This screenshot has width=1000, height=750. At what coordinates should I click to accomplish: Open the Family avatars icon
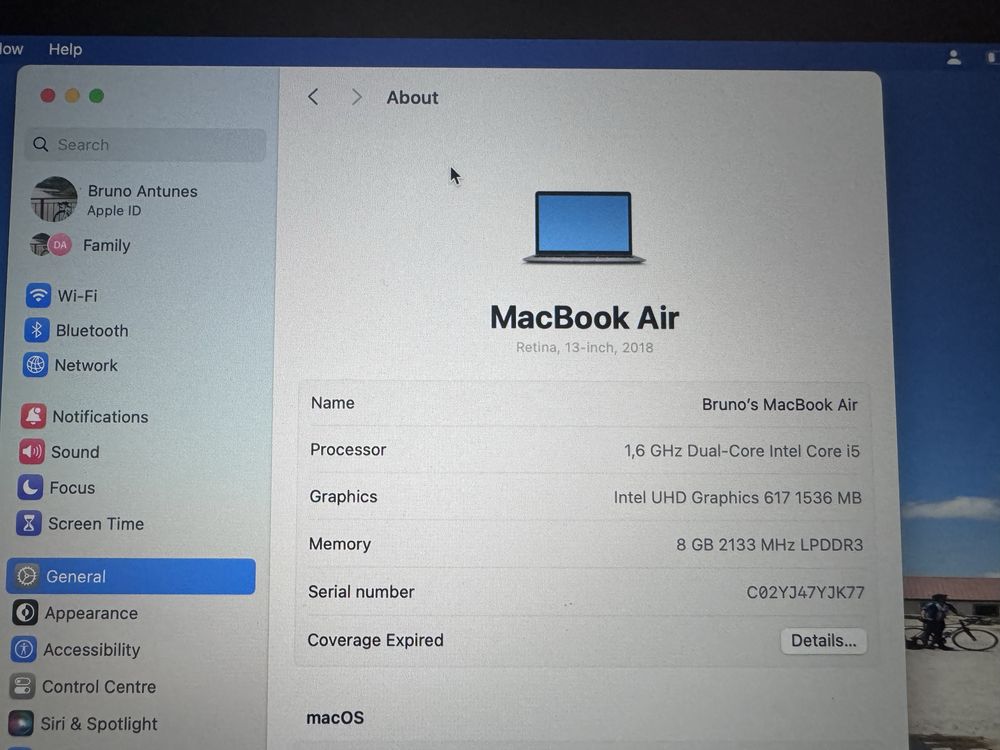coord(50,244)
